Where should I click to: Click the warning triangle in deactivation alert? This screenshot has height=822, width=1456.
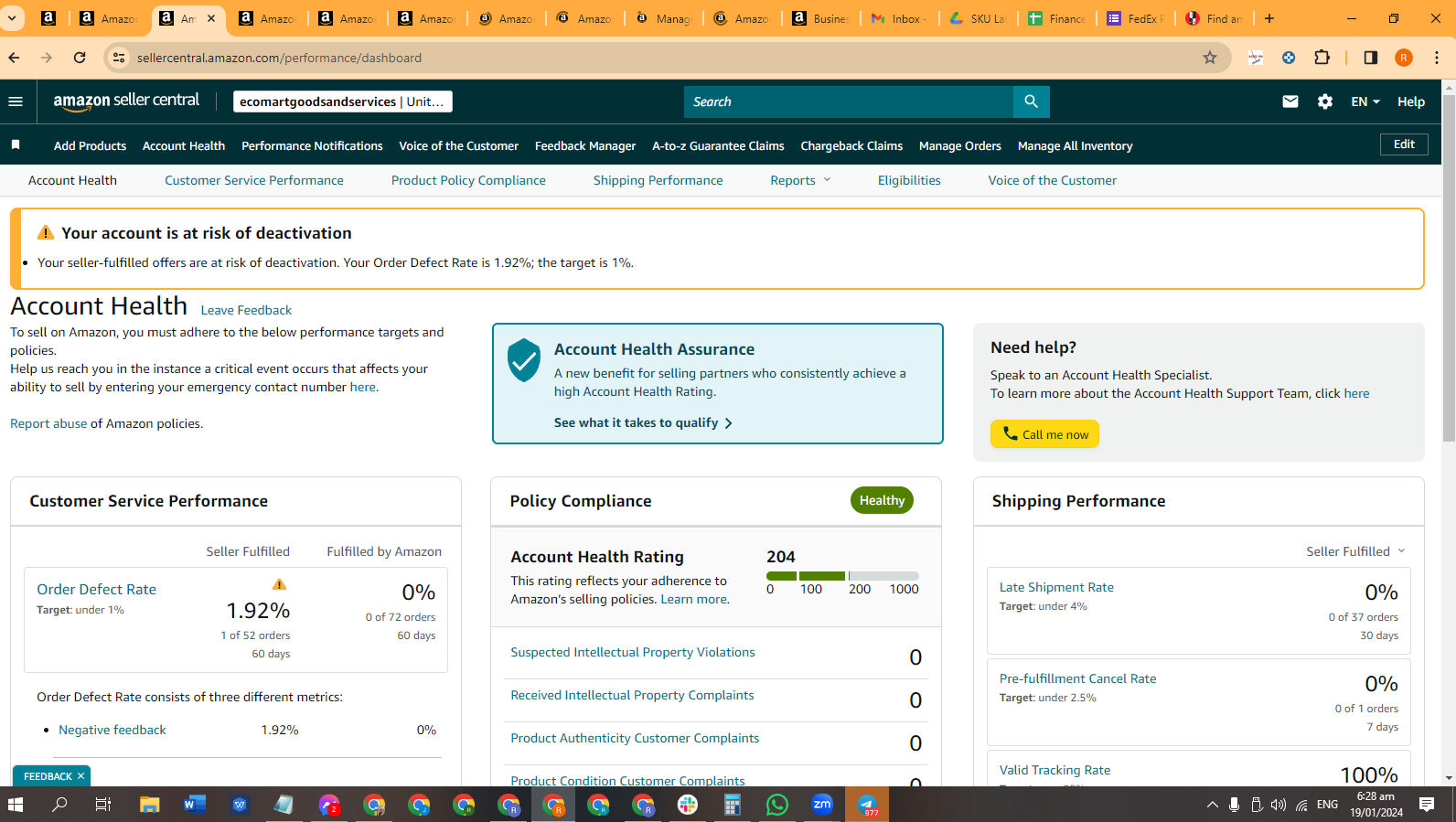46,233
